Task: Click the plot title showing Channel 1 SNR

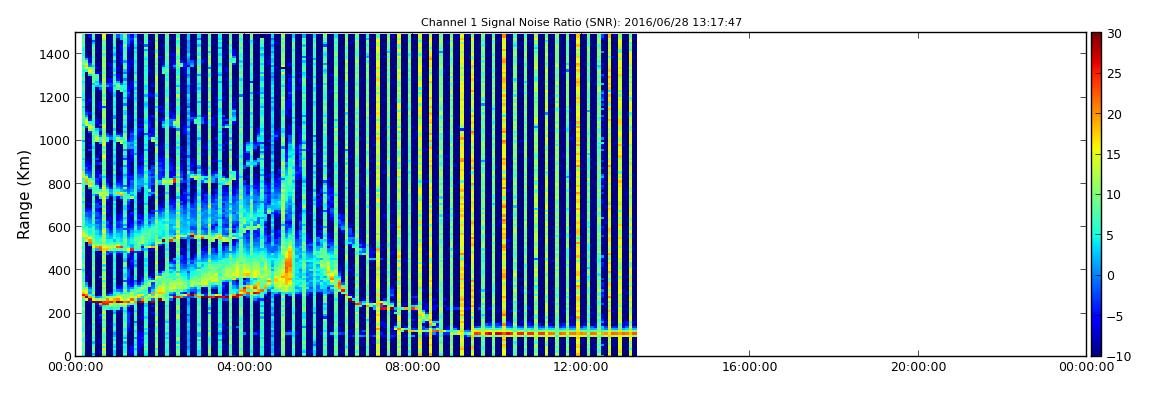Action: pos(581,23)
